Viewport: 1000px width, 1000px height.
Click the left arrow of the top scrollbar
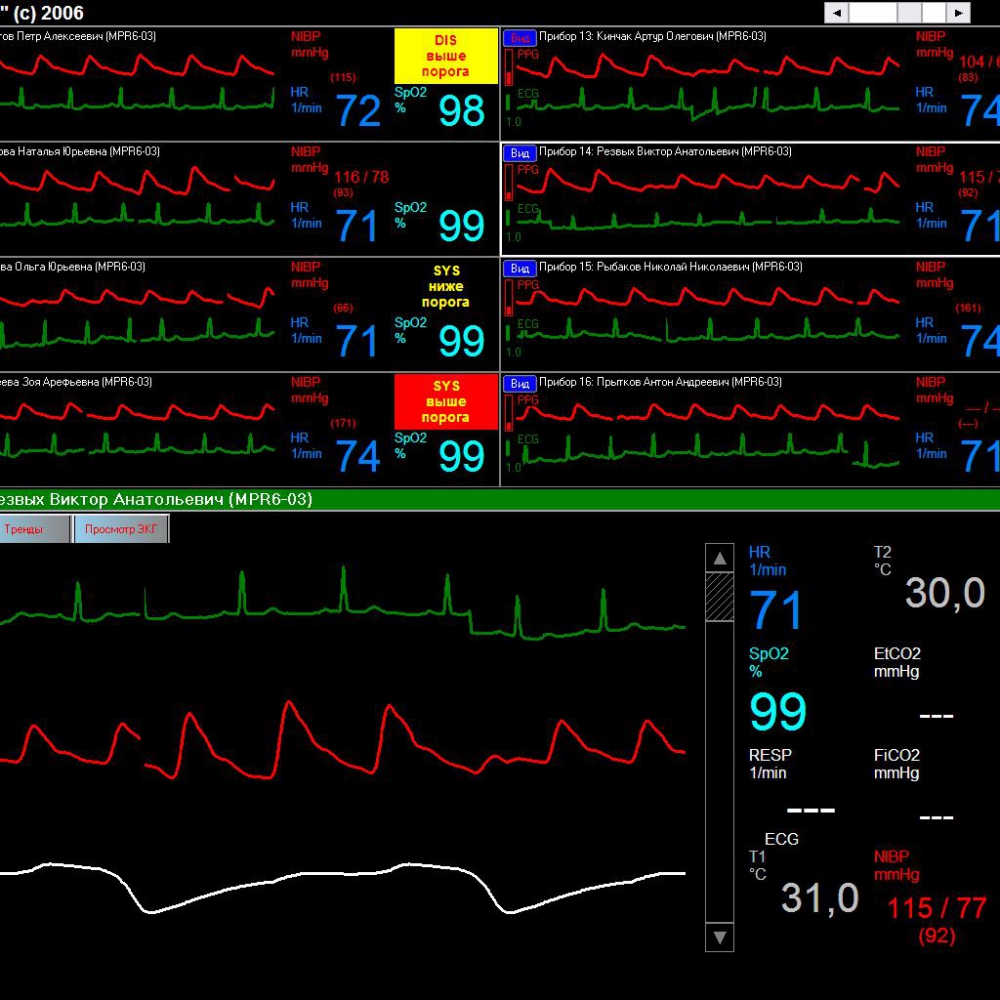click(x=835, y=13)
